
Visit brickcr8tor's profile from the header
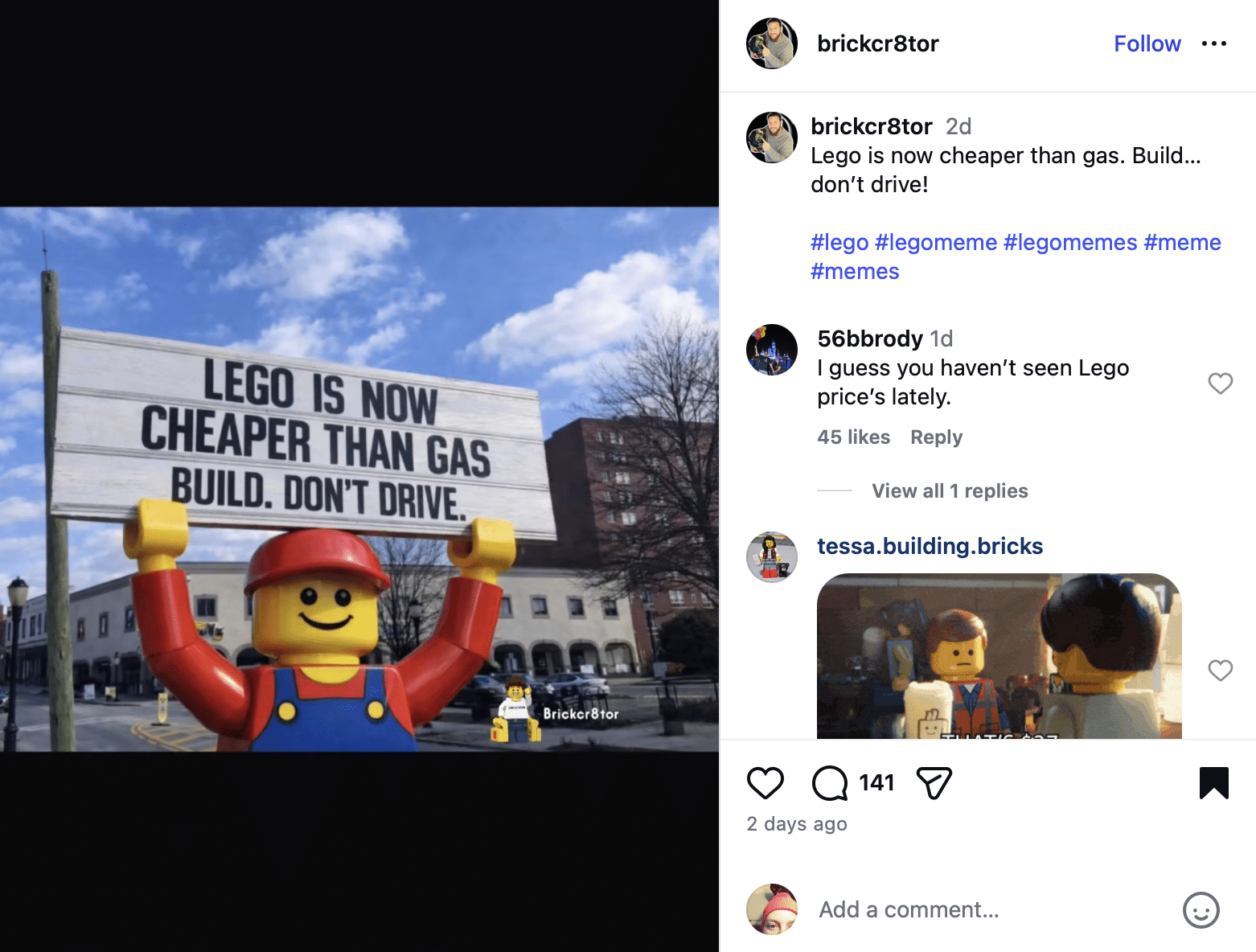tap(877, 43)
